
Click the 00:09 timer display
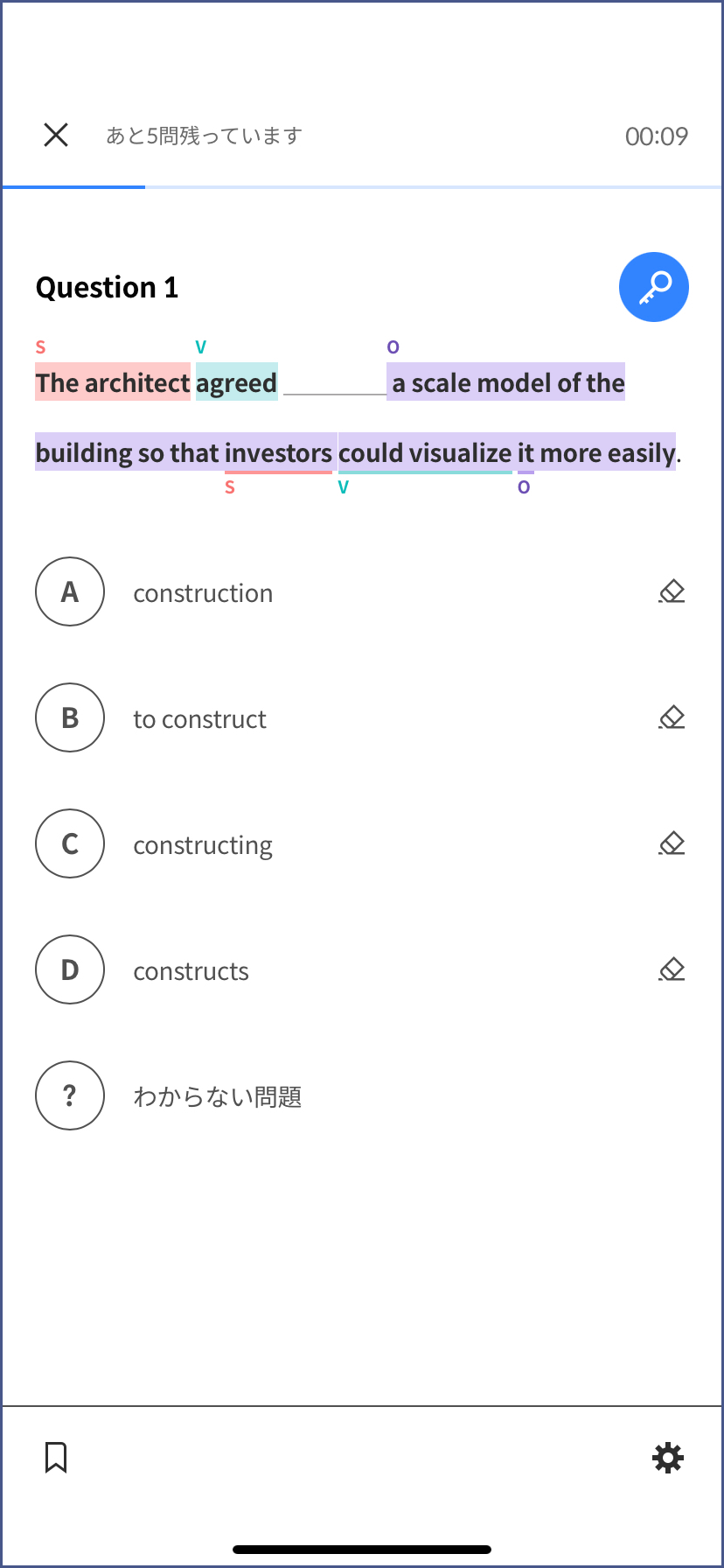point(656,136)
